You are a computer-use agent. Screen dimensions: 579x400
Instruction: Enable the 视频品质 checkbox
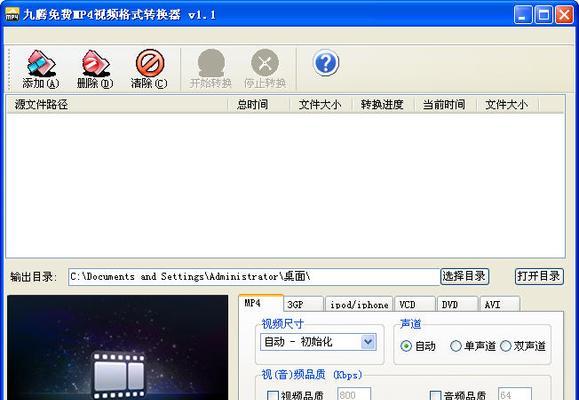pos(273,396)
